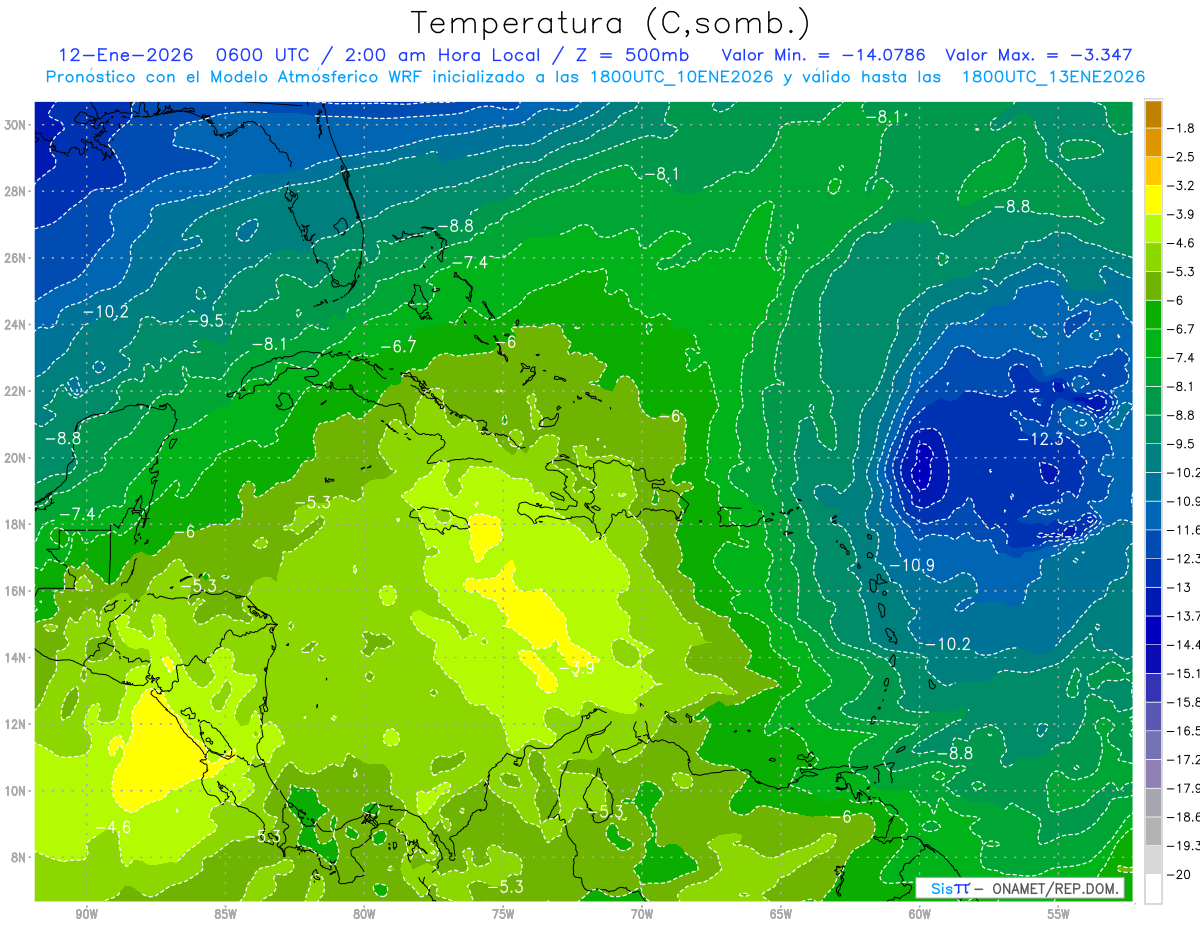Click the 12N latitude axis label

pos(16,724)
